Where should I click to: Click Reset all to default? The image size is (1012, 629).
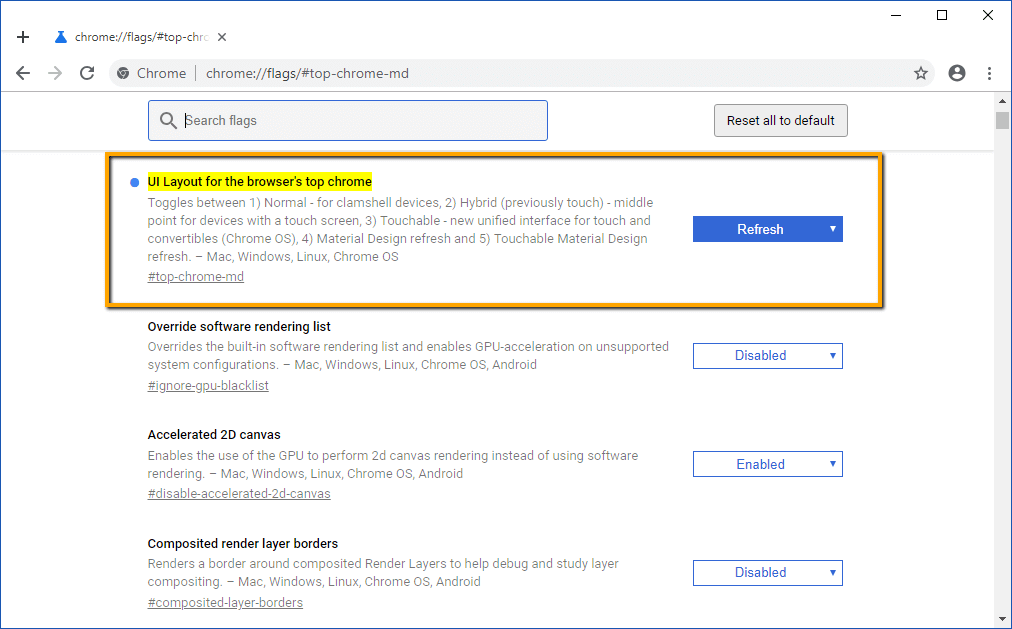[780, 120]
